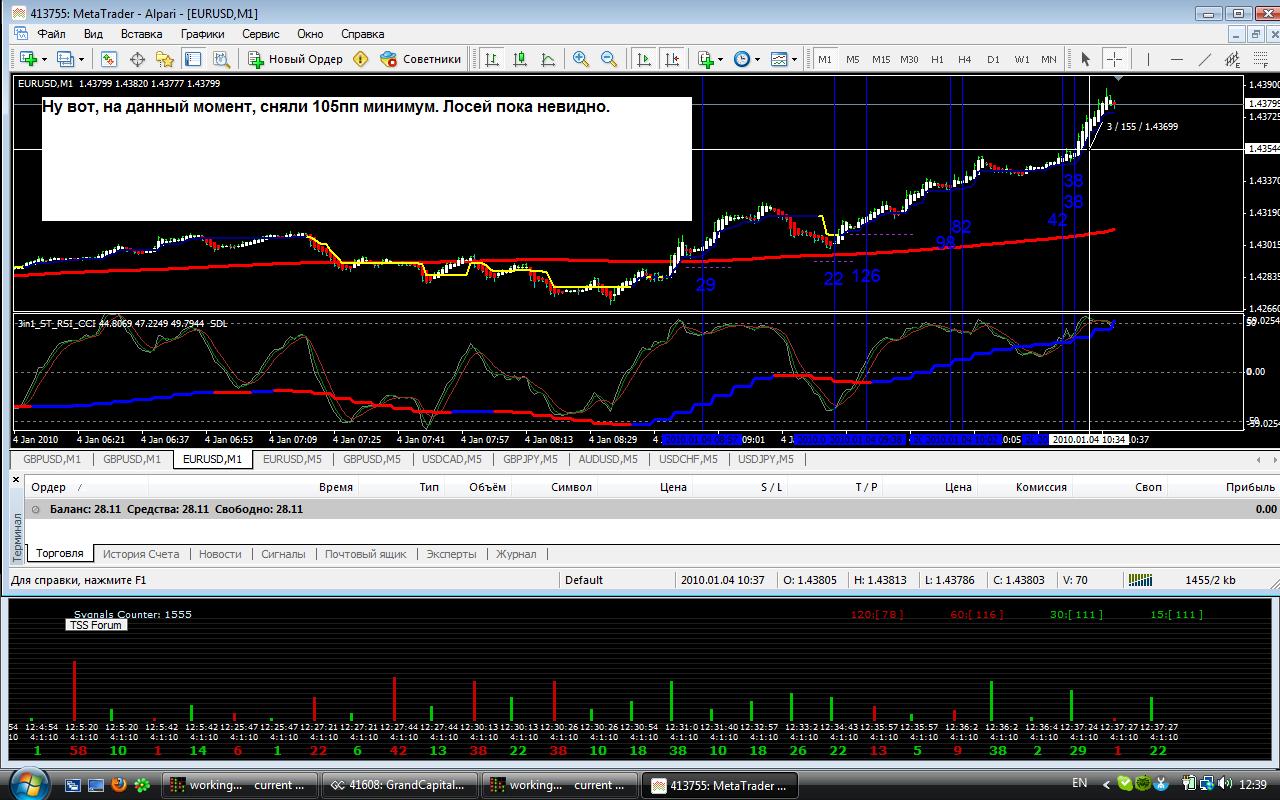Switch to GrandCapital 41608 taskbar window
The height and width of the screenshot is (800, 1280).
[x=399, y=785]
